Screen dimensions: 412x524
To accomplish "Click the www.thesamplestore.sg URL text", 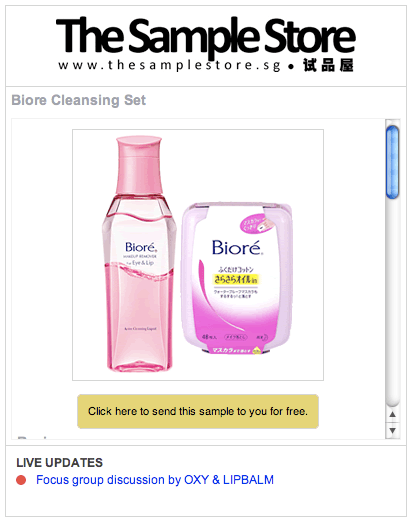I will tap(169, 65).
